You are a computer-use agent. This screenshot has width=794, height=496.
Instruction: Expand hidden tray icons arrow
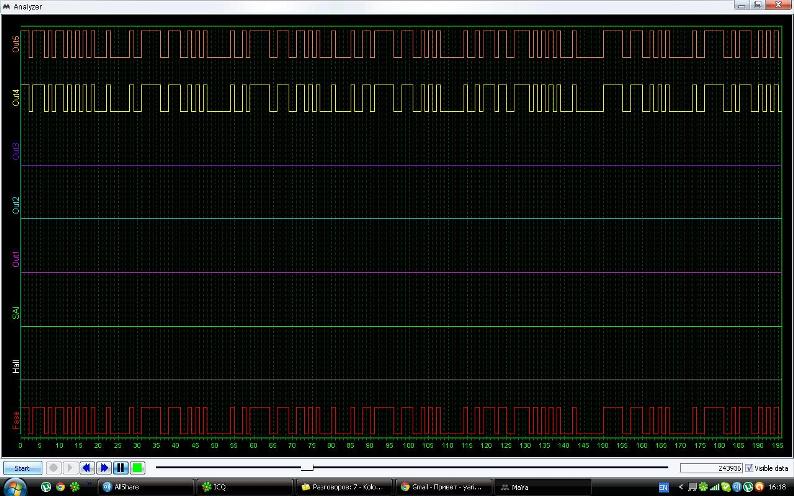tap(681, 487)
